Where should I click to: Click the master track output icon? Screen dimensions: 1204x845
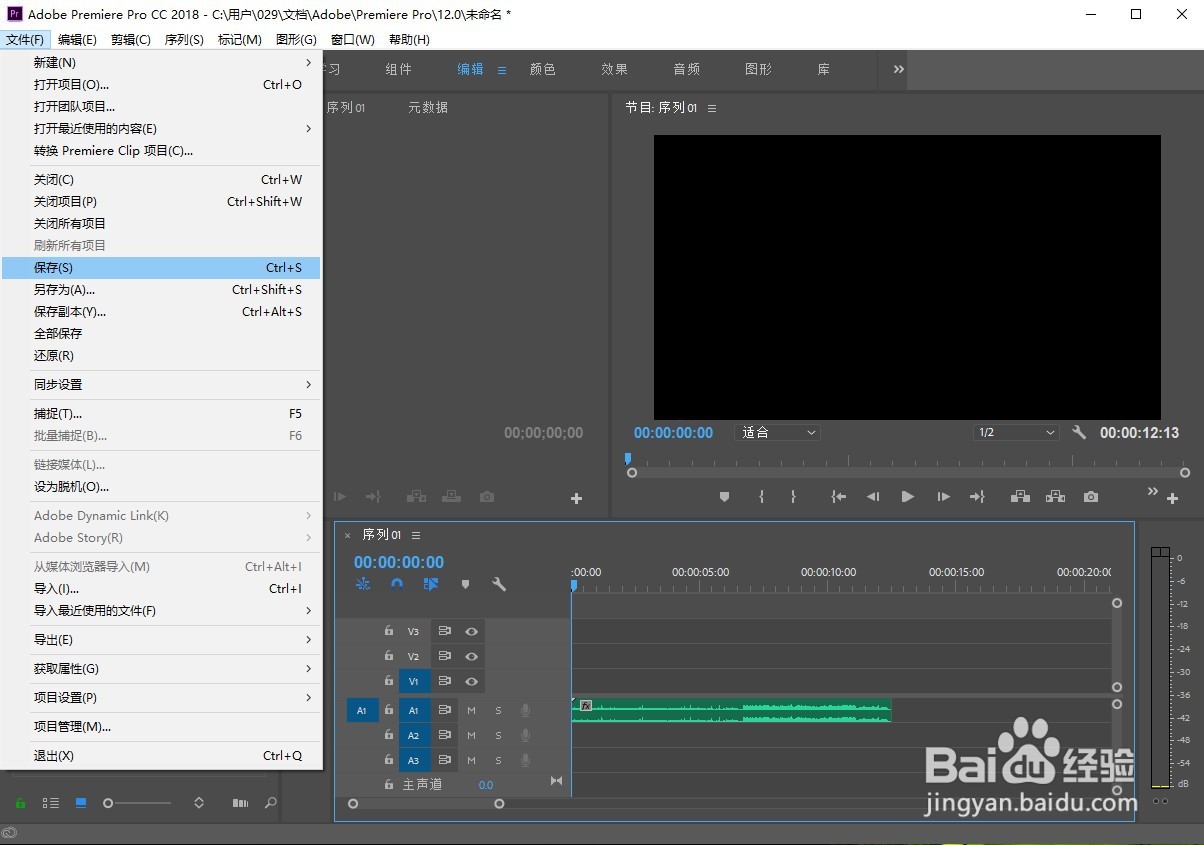557,781
